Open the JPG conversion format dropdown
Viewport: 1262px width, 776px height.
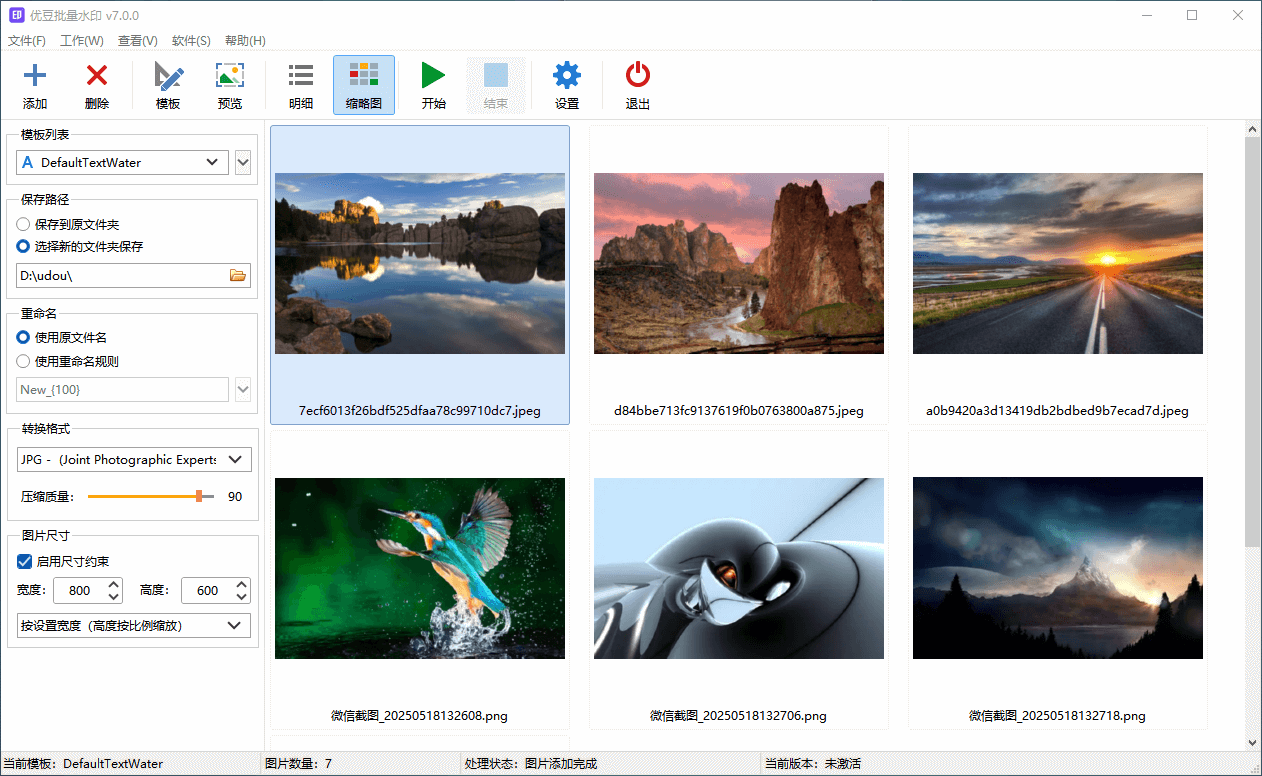click(235, 460)
